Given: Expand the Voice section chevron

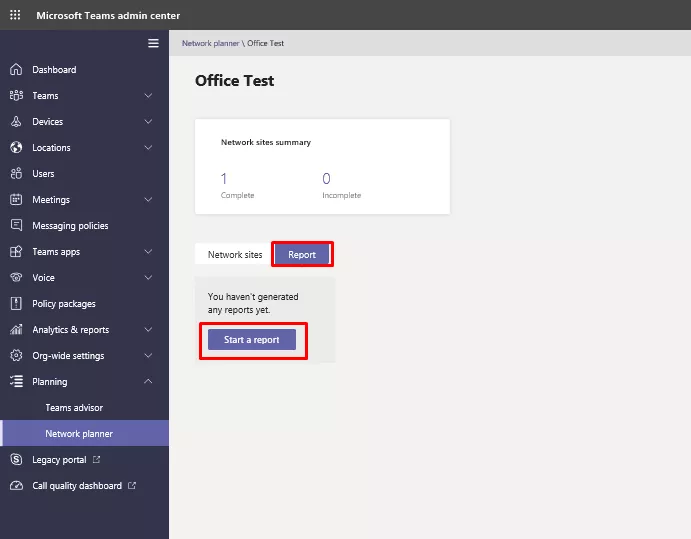Looking at the screenshot, I should tap(148, 278).
